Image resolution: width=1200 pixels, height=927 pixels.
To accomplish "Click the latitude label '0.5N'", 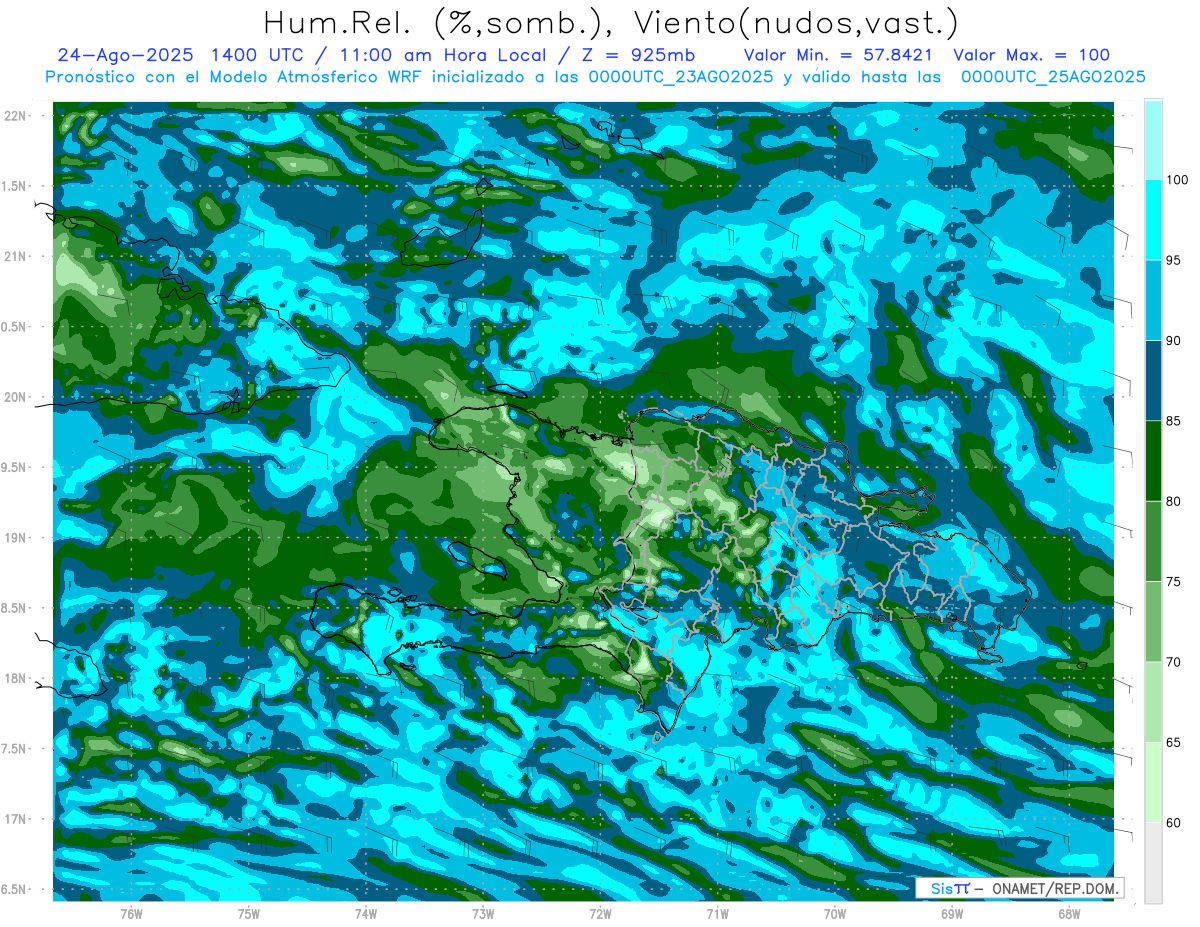I will coord(14,327).
